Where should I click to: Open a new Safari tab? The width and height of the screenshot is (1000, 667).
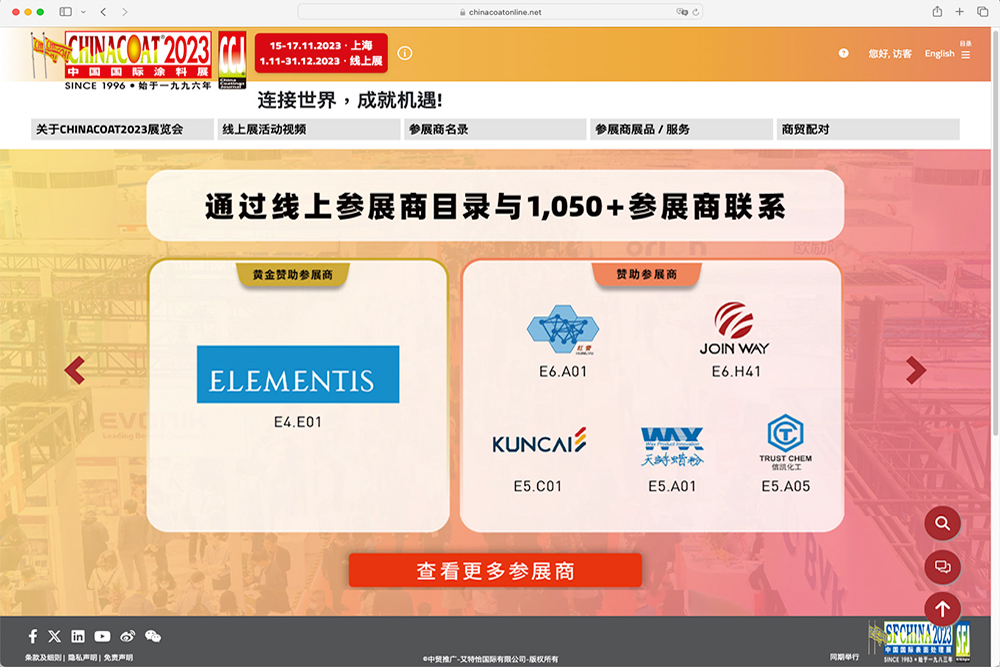pyautogui.click(x=959, y=11)
